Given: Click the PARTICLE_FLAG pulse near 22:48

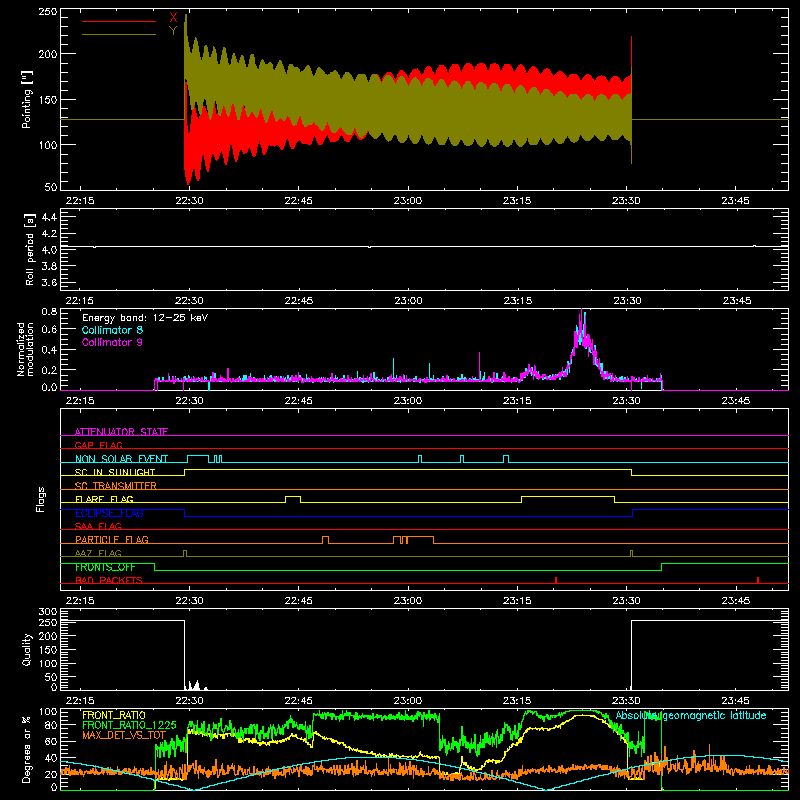Looking at the screenshot, I should coord(326,540).
